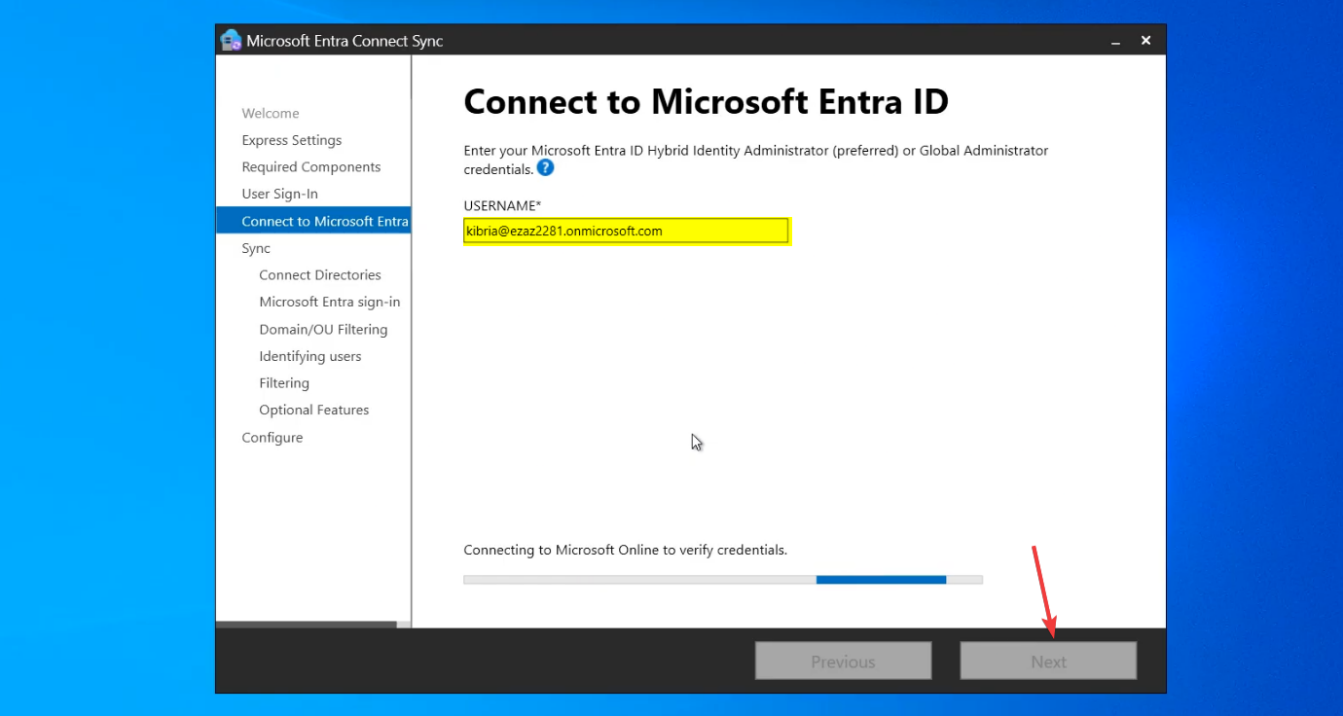Screen dimensions: 1343x716
Task: Open Required Components step
Action: point(311,167)
